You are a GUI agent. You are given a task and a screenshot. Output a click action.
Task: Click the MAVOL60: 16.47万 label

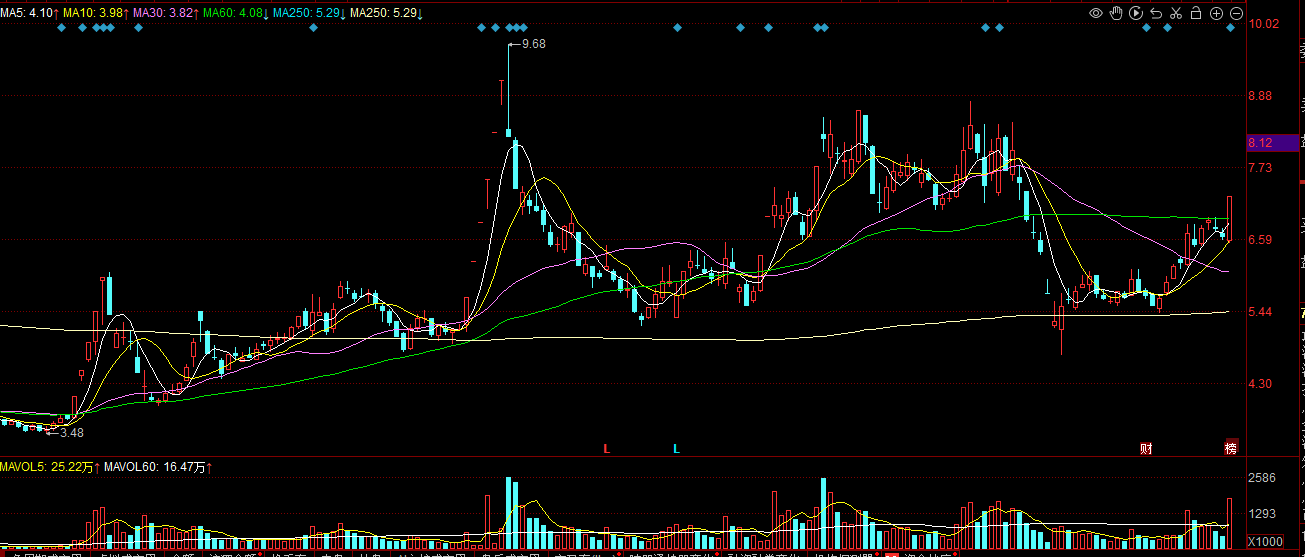(x=160, y=467)
